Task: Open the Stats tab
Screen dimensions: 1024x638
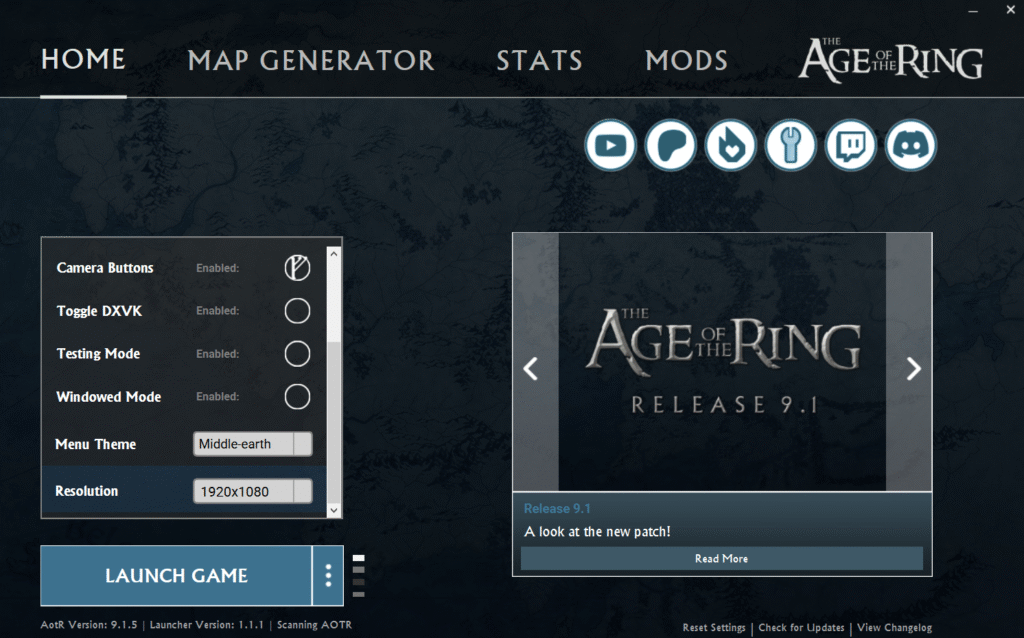Action: pos(539,61)
